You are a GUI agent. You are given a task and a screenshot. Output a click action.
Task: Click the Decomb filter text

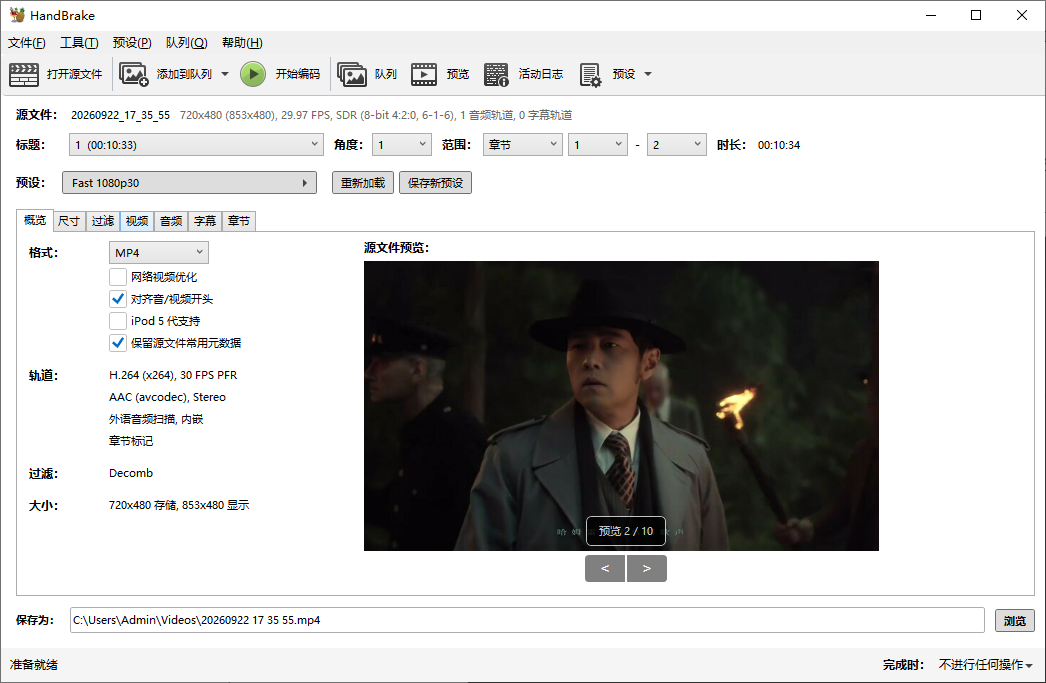click(131, 473)
